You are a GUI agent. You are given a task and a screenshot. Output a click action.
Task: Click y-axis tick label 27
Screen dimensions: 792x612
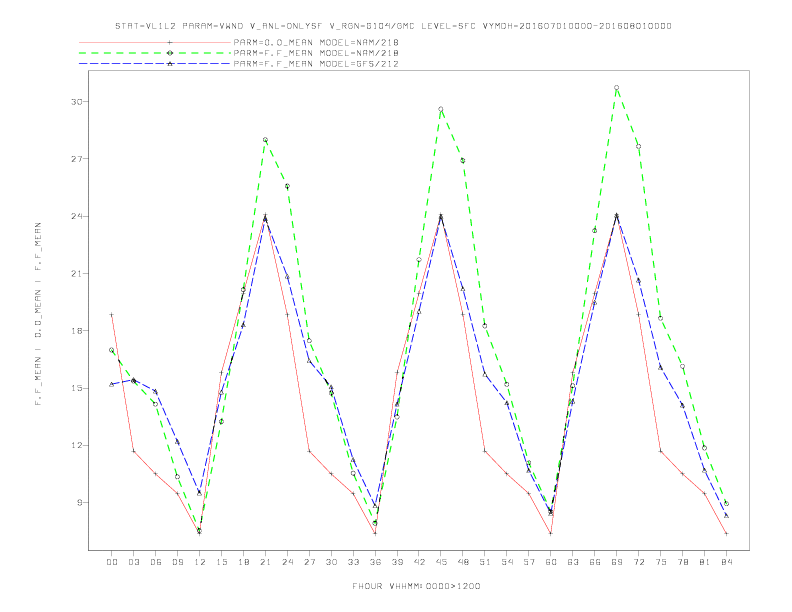76,159
